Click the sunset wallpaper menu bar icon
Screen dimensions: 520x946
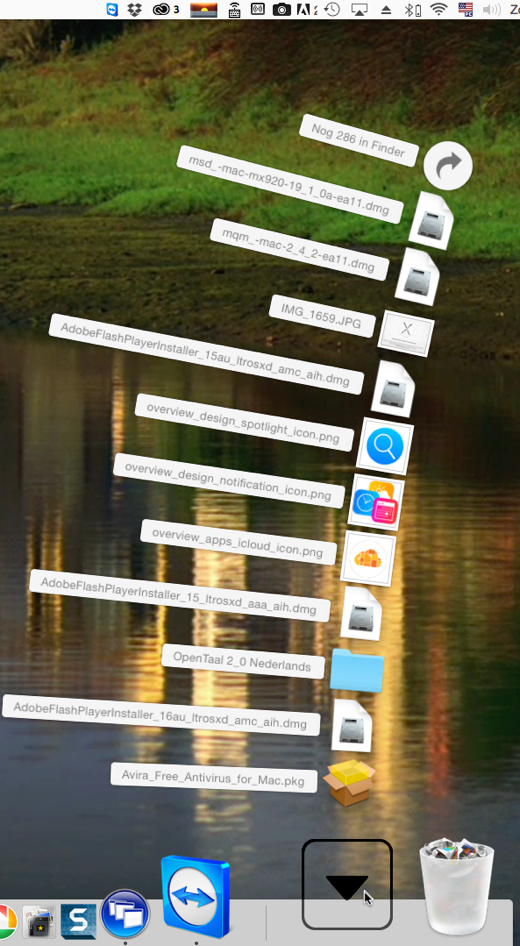[x=203, y=9]
